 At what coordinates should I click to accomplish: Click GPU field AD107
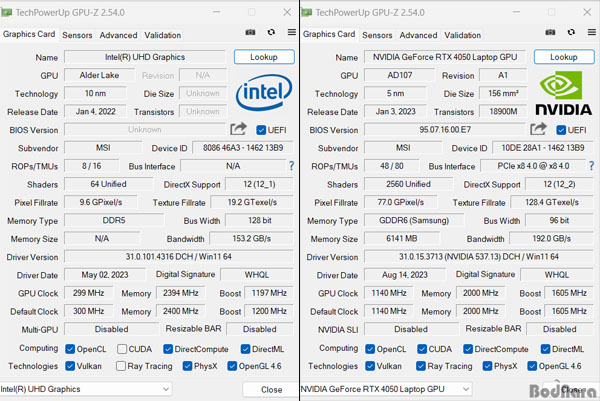click(x=399, y=75)
